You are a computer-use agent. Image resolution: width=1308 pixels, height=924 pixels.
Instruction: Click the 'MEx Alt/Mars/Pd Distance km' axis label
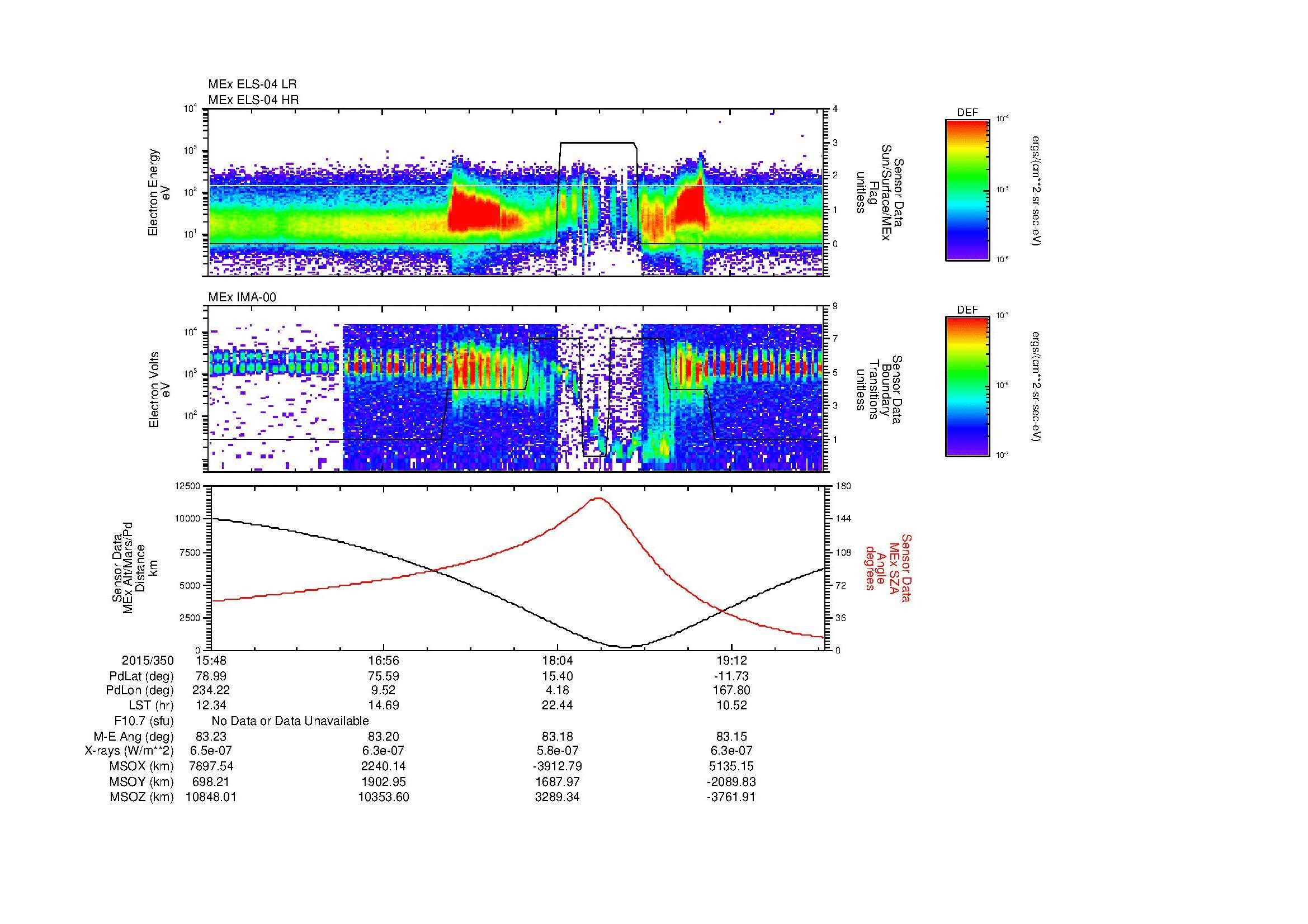pos(134,569)
